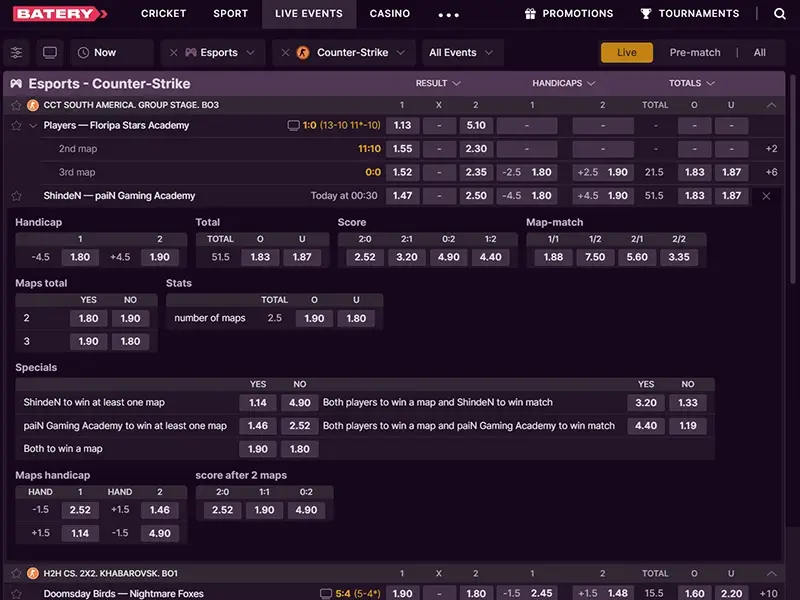Favorite the CCT South America tournament star
The image size is (800, 600).
(16, 105)
